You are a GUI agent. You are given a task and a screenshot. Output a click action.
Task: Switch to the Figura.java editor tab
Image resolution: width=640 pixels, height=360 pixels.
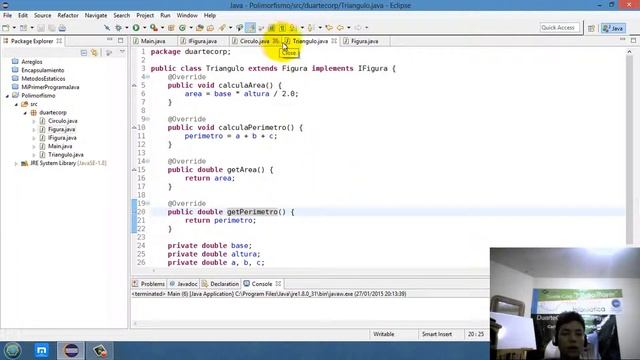click(x=364, y=41)
